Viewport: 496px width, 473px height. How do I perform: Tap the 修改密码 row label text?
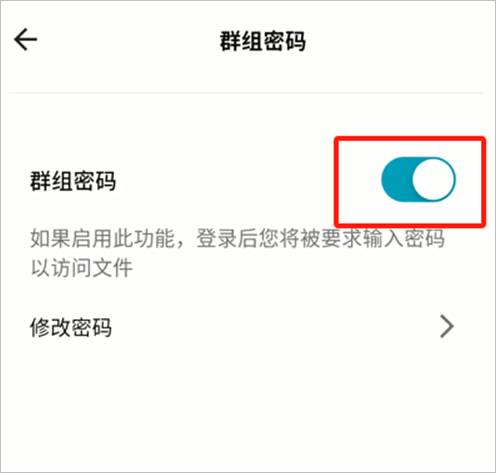[71, 328]
